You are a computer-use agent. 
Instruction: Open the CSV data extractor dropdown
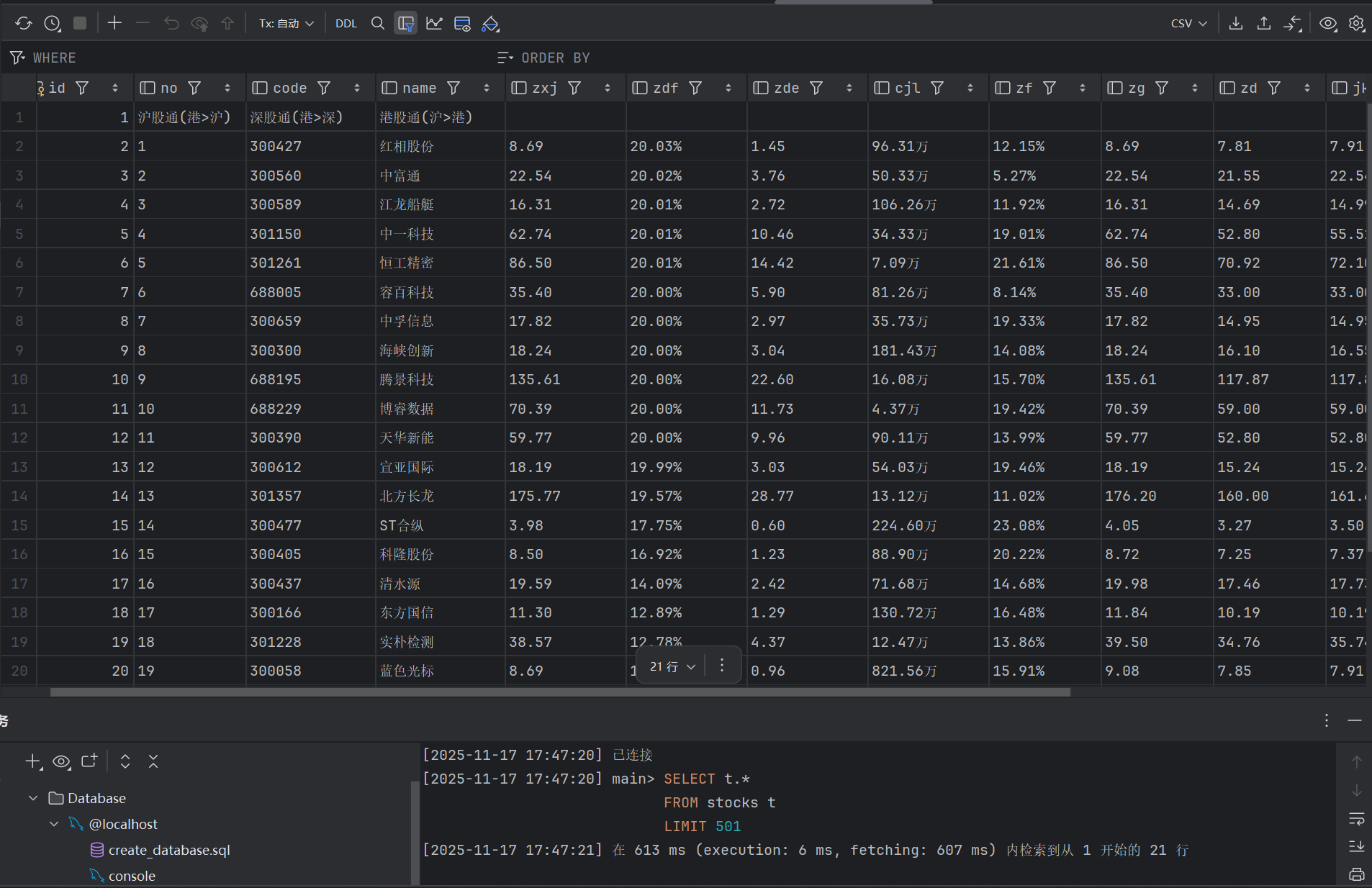click(x=1188, y=24)
